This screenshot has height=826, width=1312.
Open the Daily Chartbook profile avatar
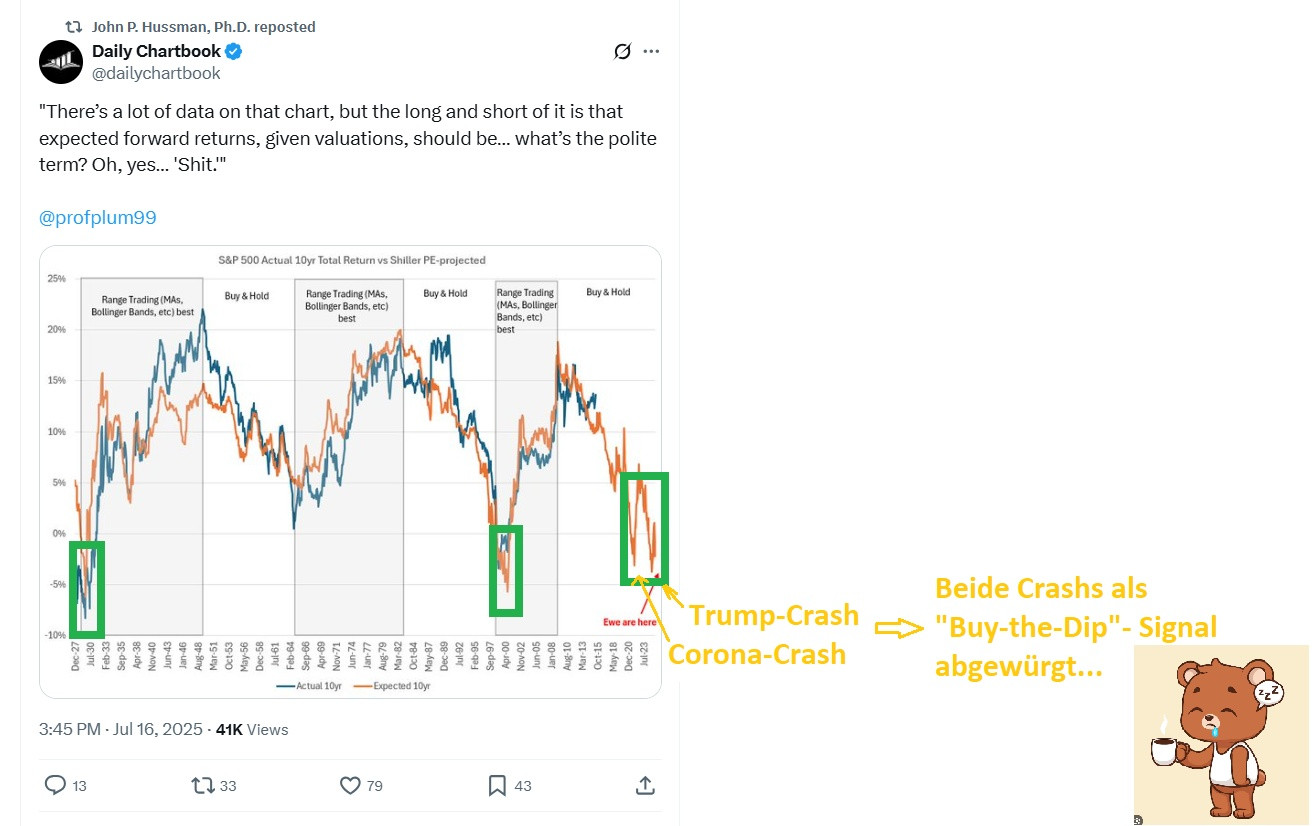61,62
